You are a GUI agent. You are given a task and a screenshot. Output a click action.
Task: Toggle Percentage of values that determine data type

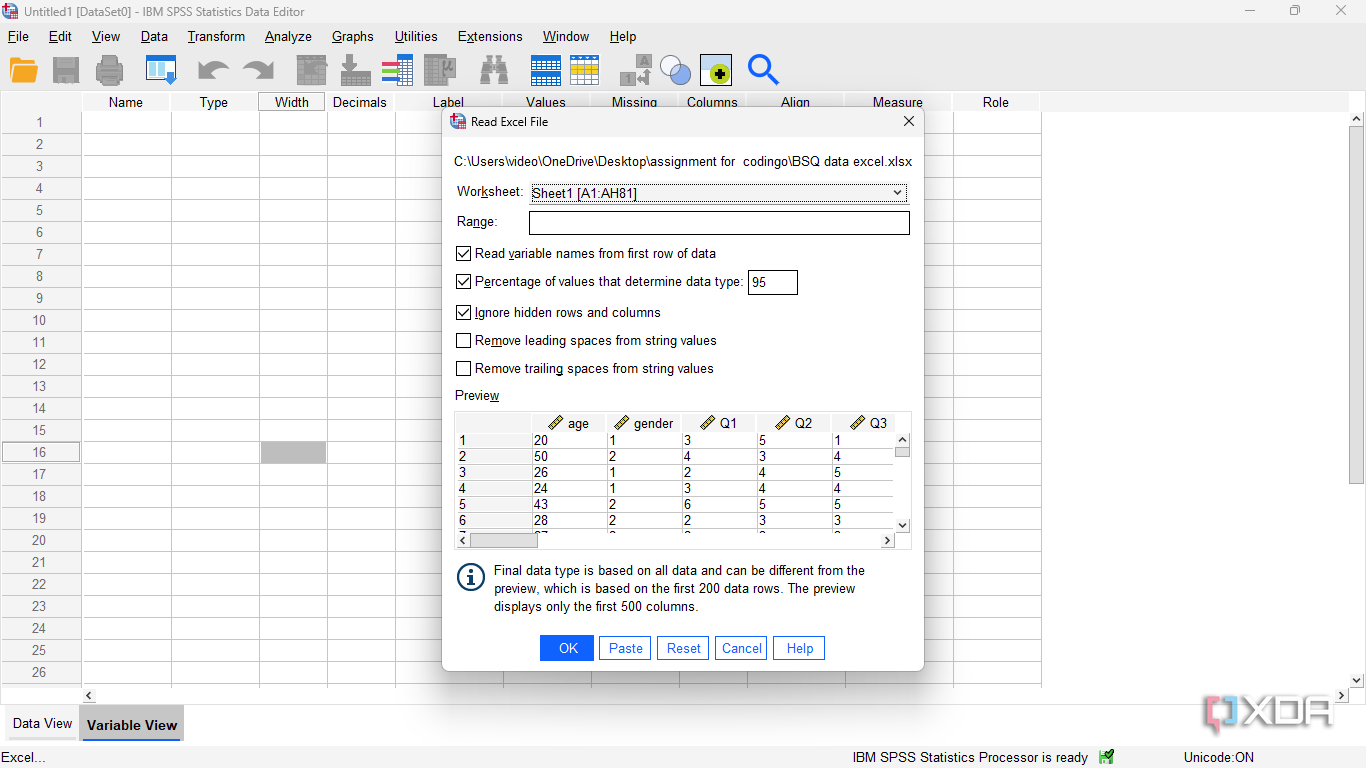463,282
